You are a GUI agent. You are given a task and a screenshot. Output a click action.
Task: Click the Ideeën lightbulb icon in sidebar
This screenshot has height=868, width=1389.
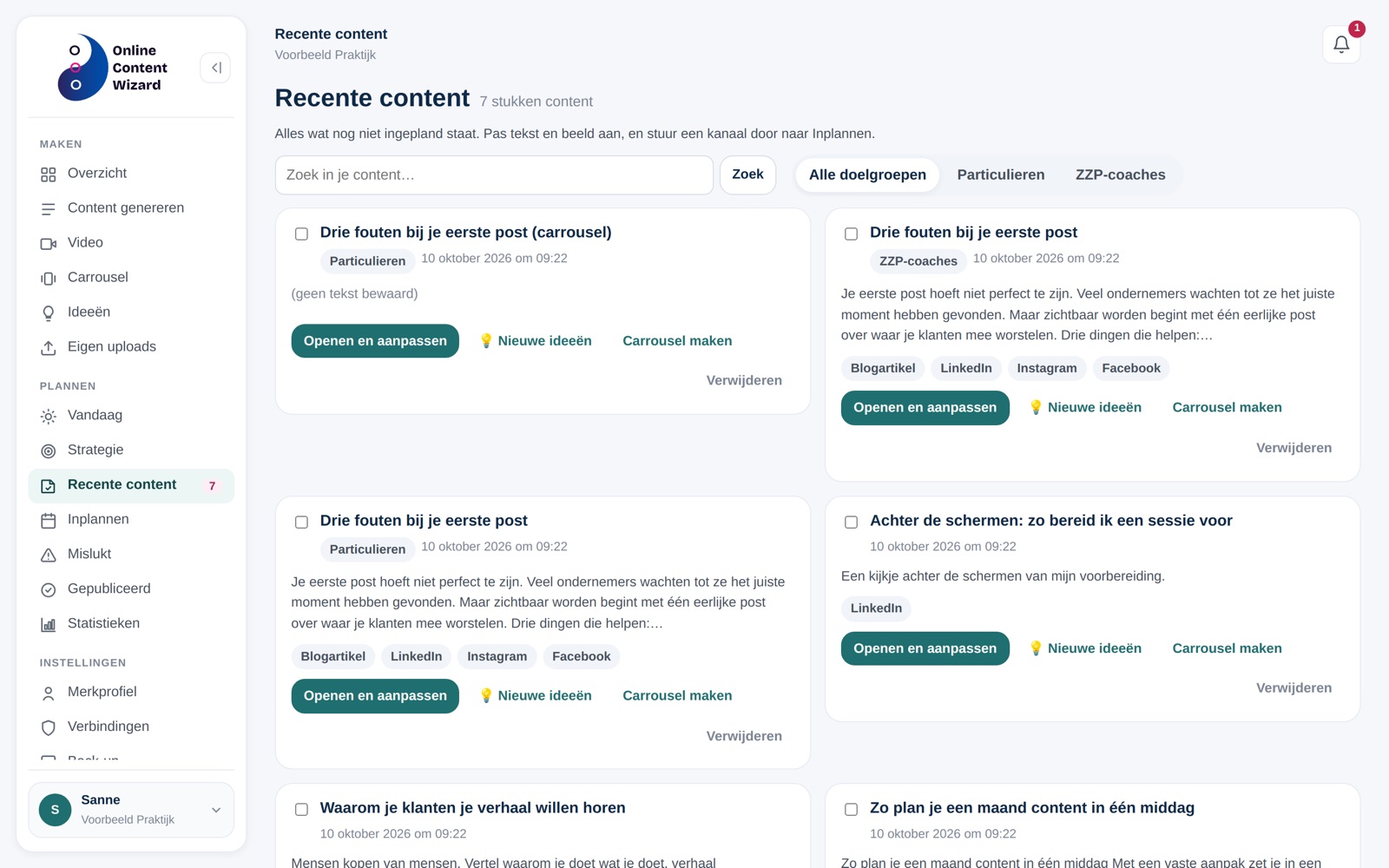49,313
